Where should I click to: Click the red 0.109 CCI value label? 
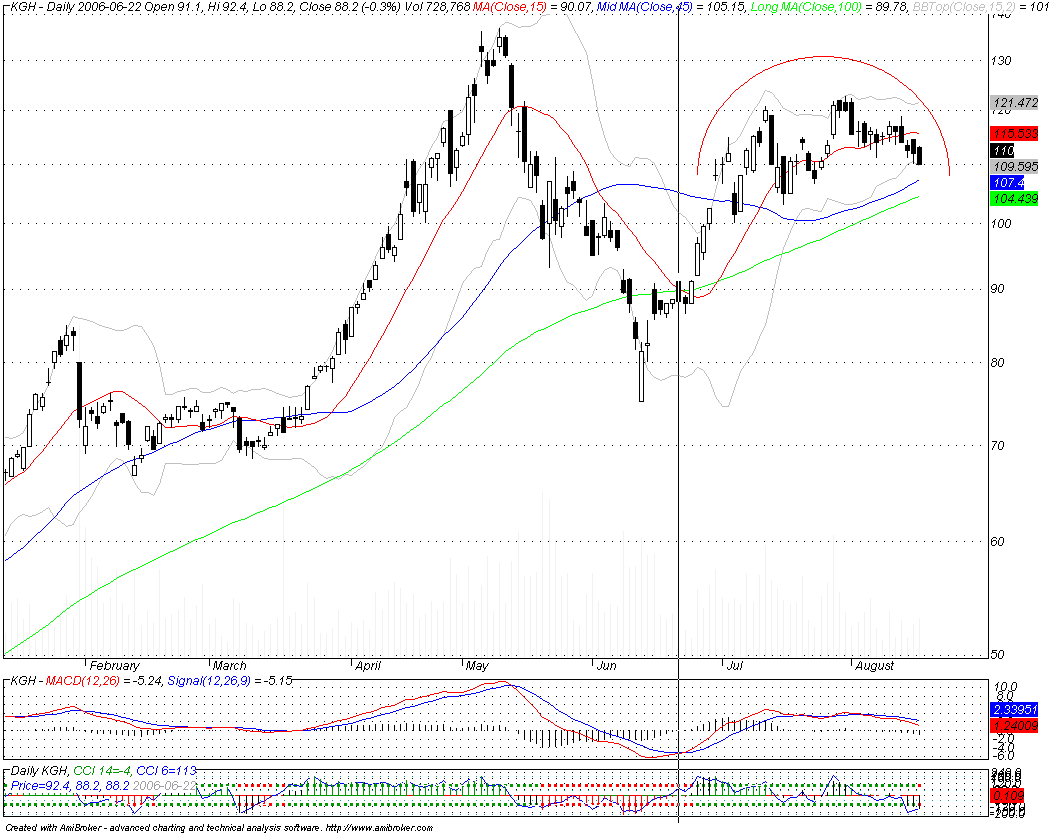tap(1008, 795)
